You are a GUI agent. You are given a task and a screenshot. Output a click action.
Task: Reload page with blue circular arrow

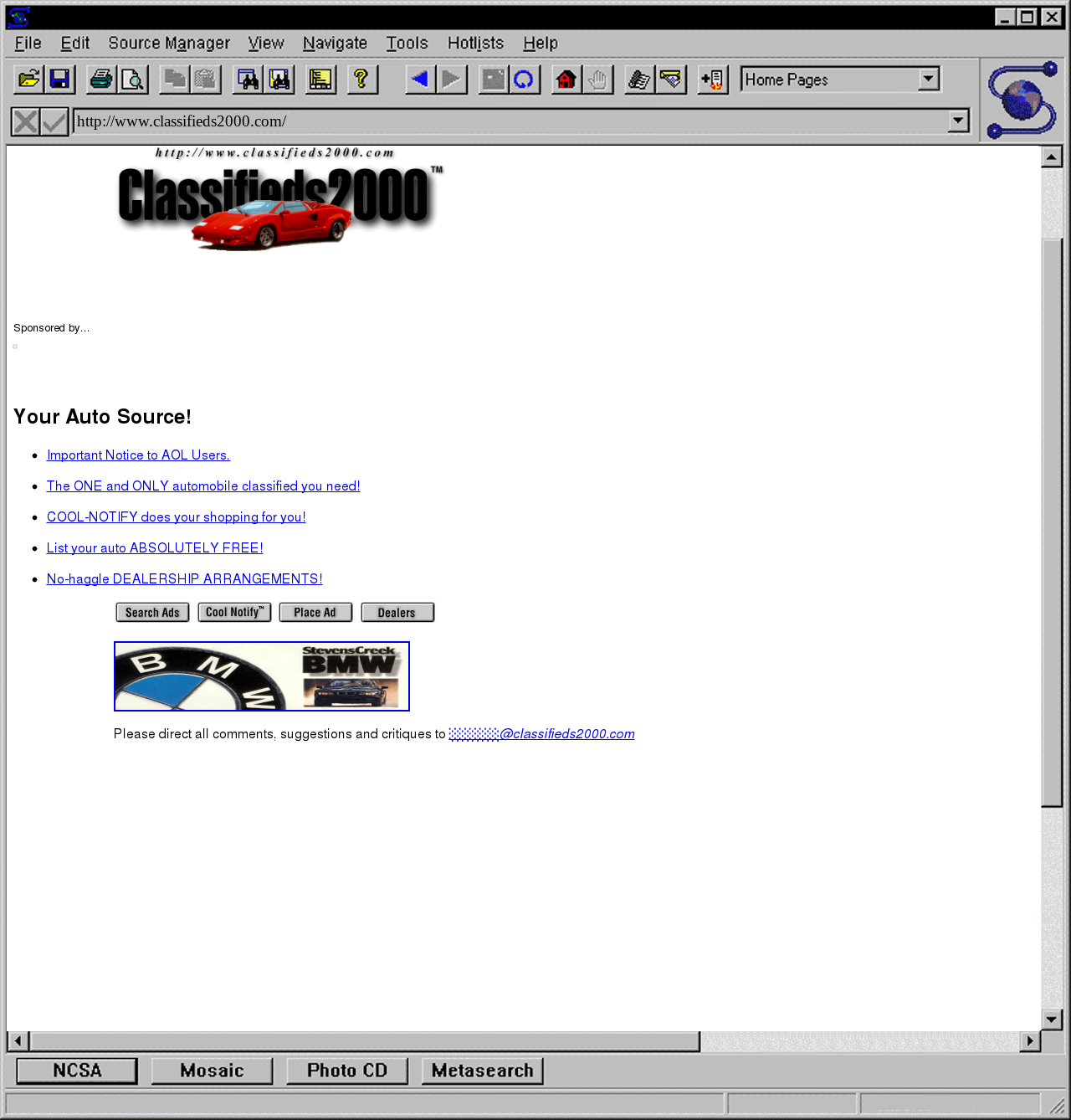(x=524, y=80)
